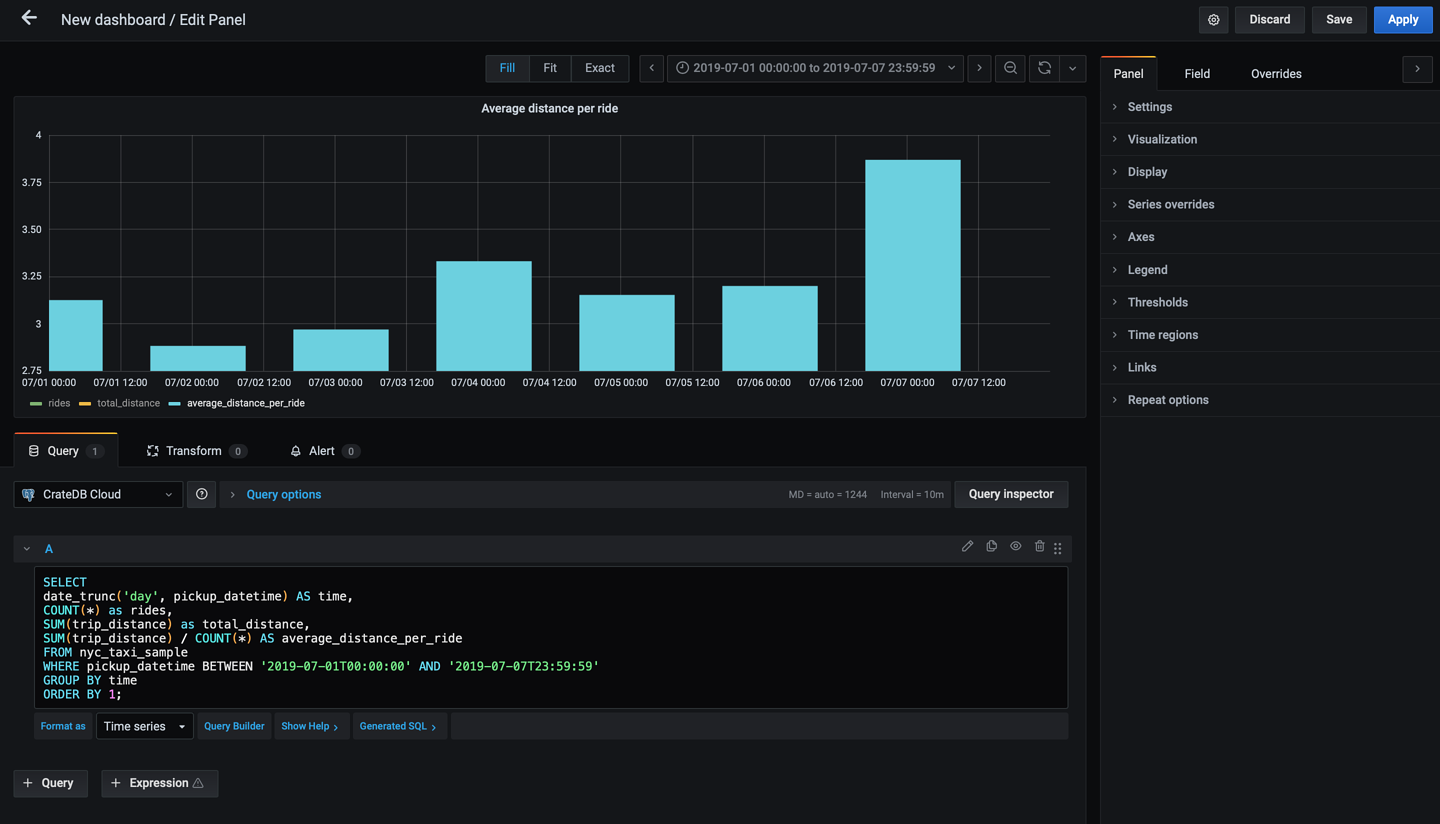Click the 07/07 bar in the chart
The image size is (1440, 824).
click(913, 265)
